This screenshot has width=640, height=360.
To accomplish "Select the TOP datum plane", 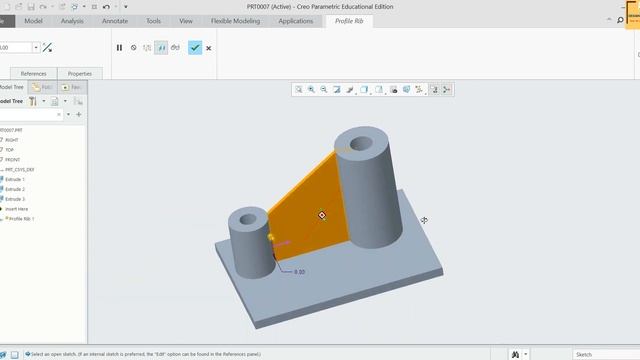I will (x=9, y=150).
